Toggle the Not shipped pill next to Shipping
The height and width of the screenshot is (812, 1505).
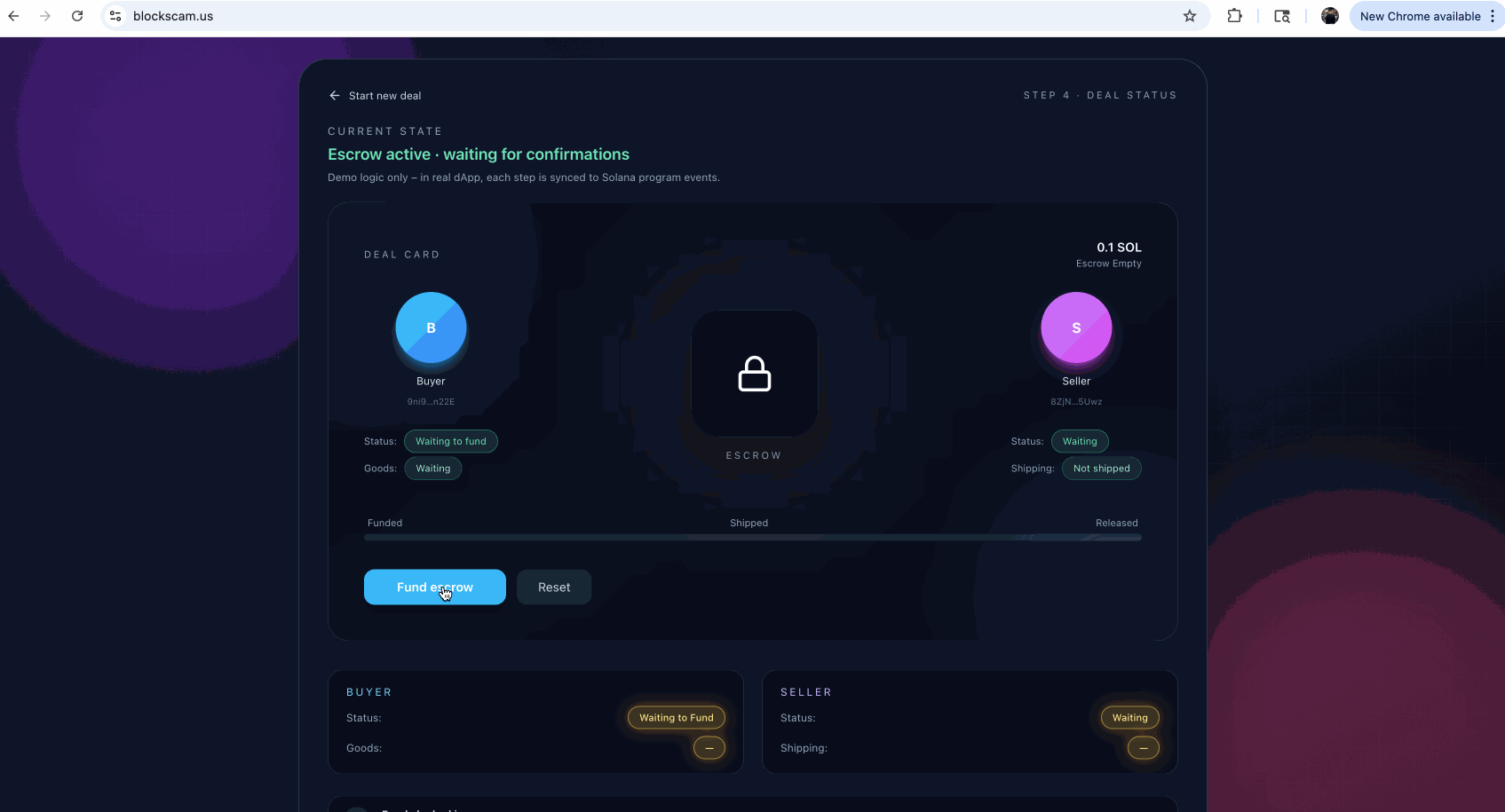click(1101, 468)
